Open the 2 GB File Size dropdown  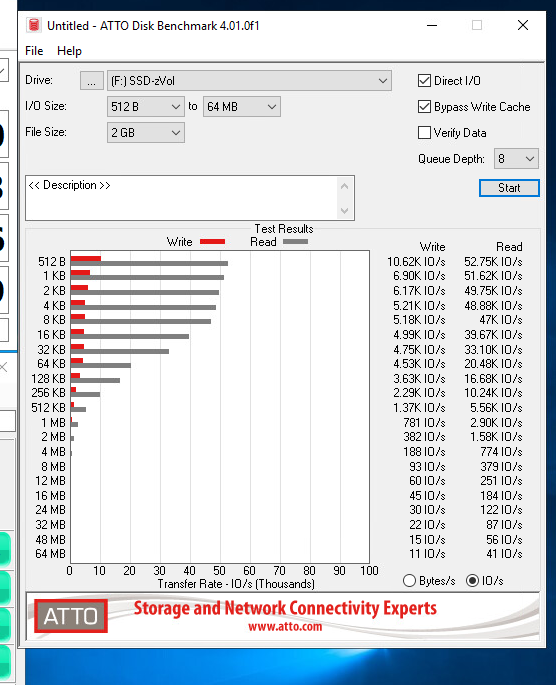[145, 132]
